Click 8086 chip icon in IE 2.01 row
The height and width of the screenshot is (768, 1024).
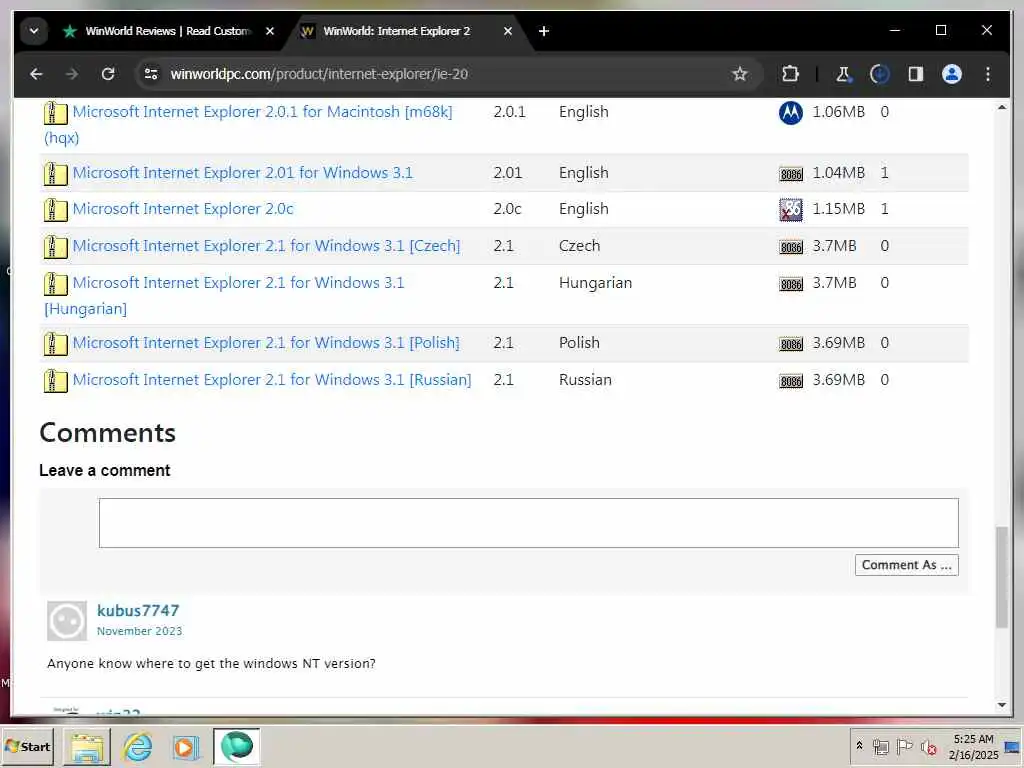(791, 174)
